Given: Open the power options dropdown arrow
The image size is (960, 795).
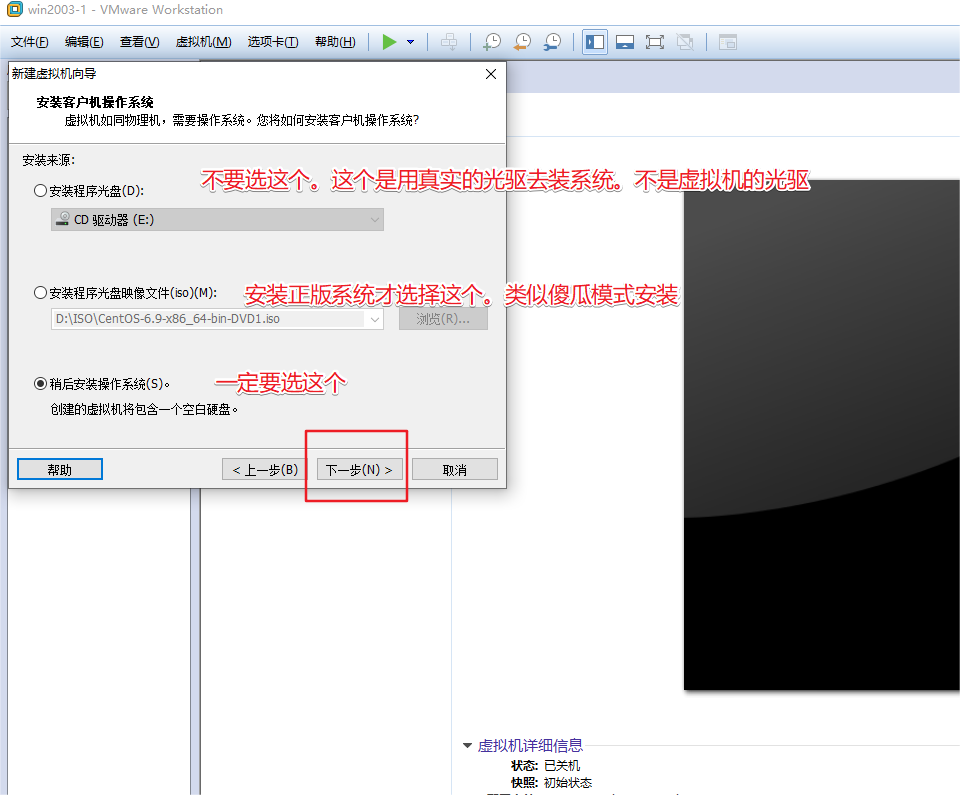Looking at the screenshot, I should click(x=410, y=42).
